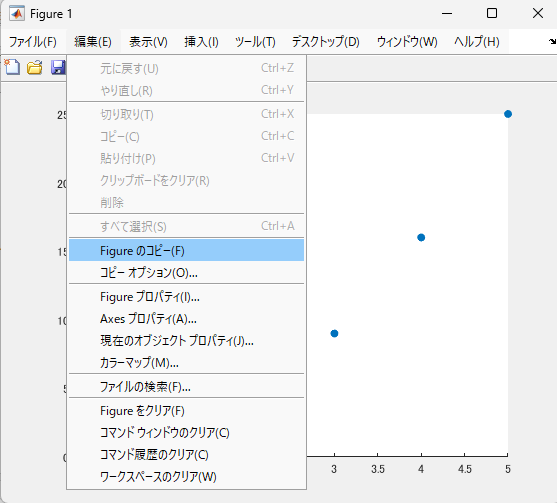Open Figure プロパティ(I)... dialog

[186, 297]
